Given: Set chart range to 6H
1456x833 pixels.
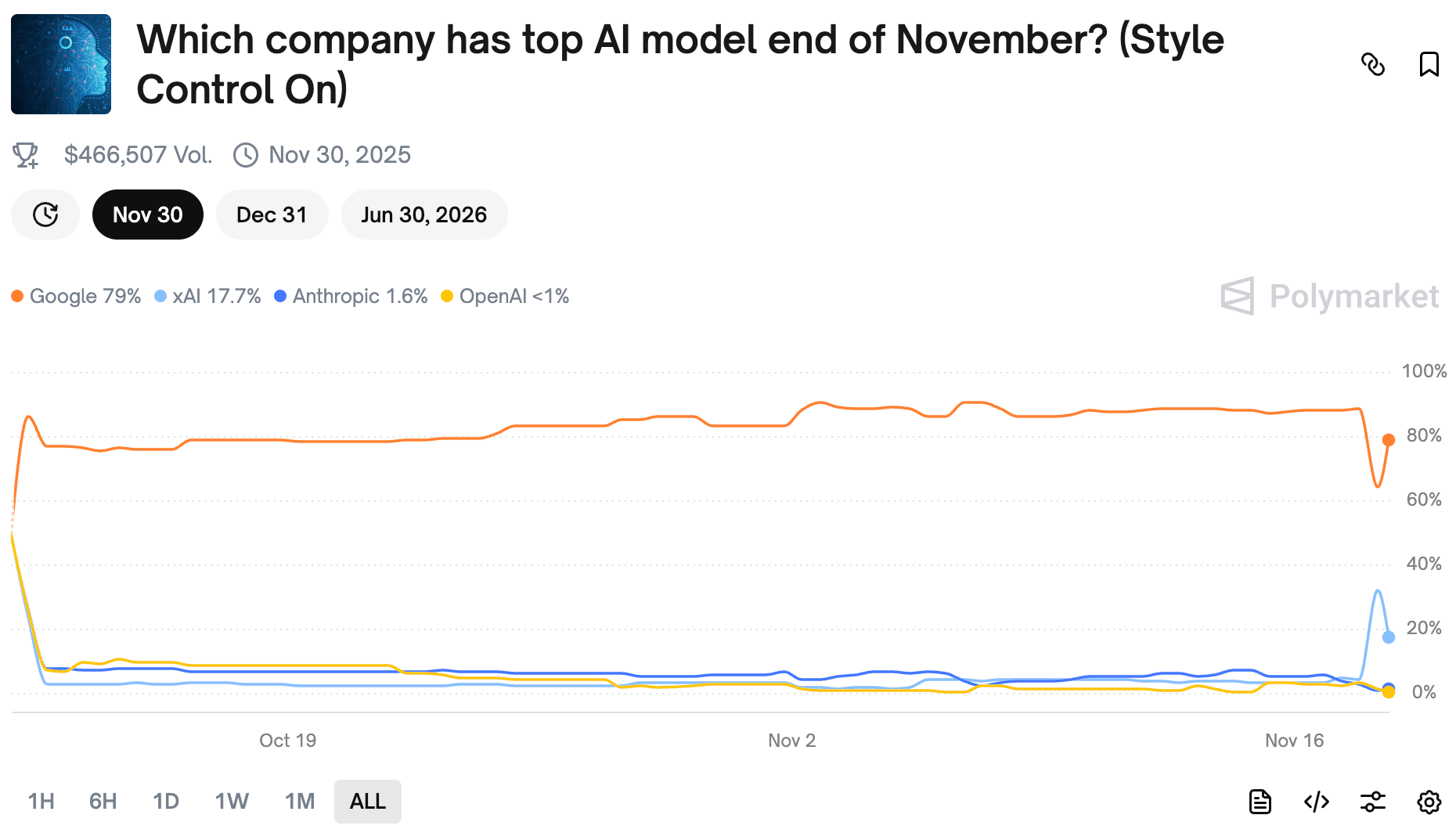Looking at the screenshot, I should point(103,802).
